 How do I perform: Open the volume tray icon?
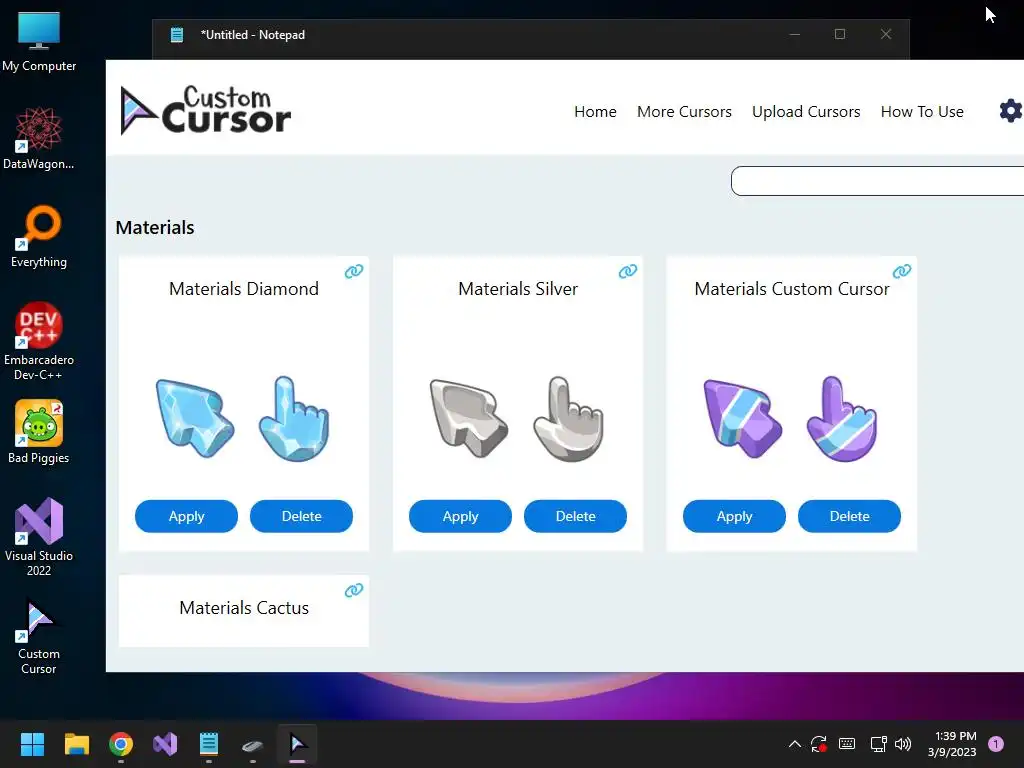903,744
